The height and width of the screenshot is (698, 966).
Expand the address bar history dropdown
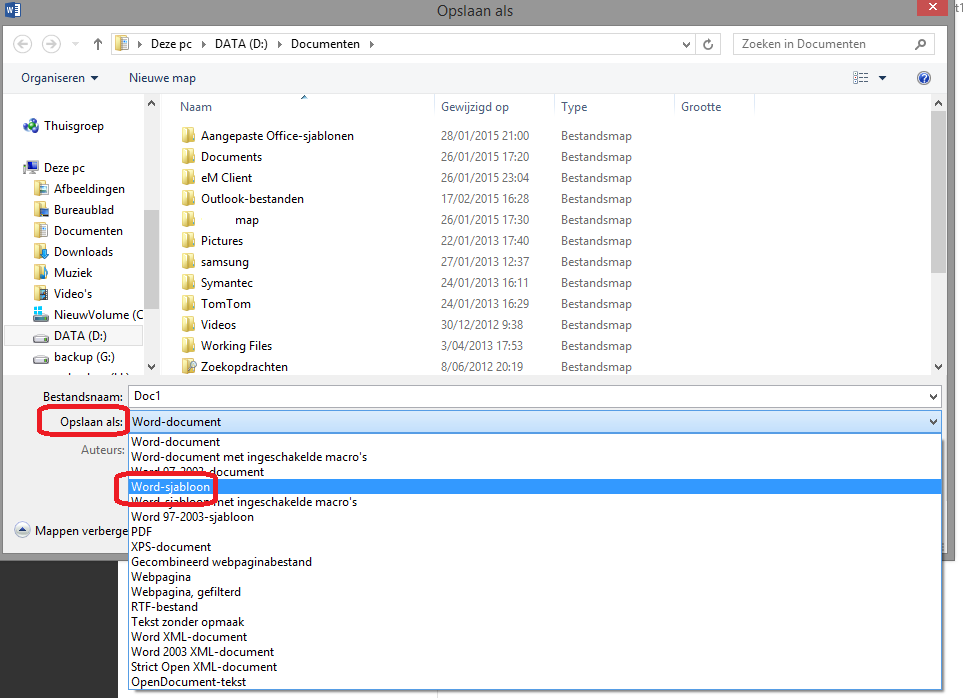(686, 44)
